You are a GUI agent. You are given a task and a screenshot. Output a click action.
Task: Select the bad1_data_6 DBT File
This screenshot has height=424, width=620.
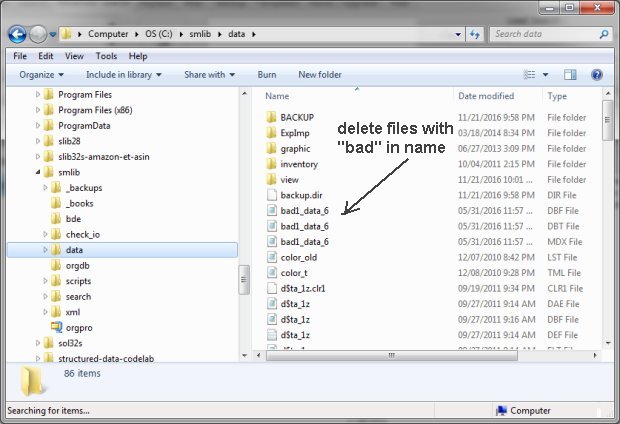coord(304,226)
